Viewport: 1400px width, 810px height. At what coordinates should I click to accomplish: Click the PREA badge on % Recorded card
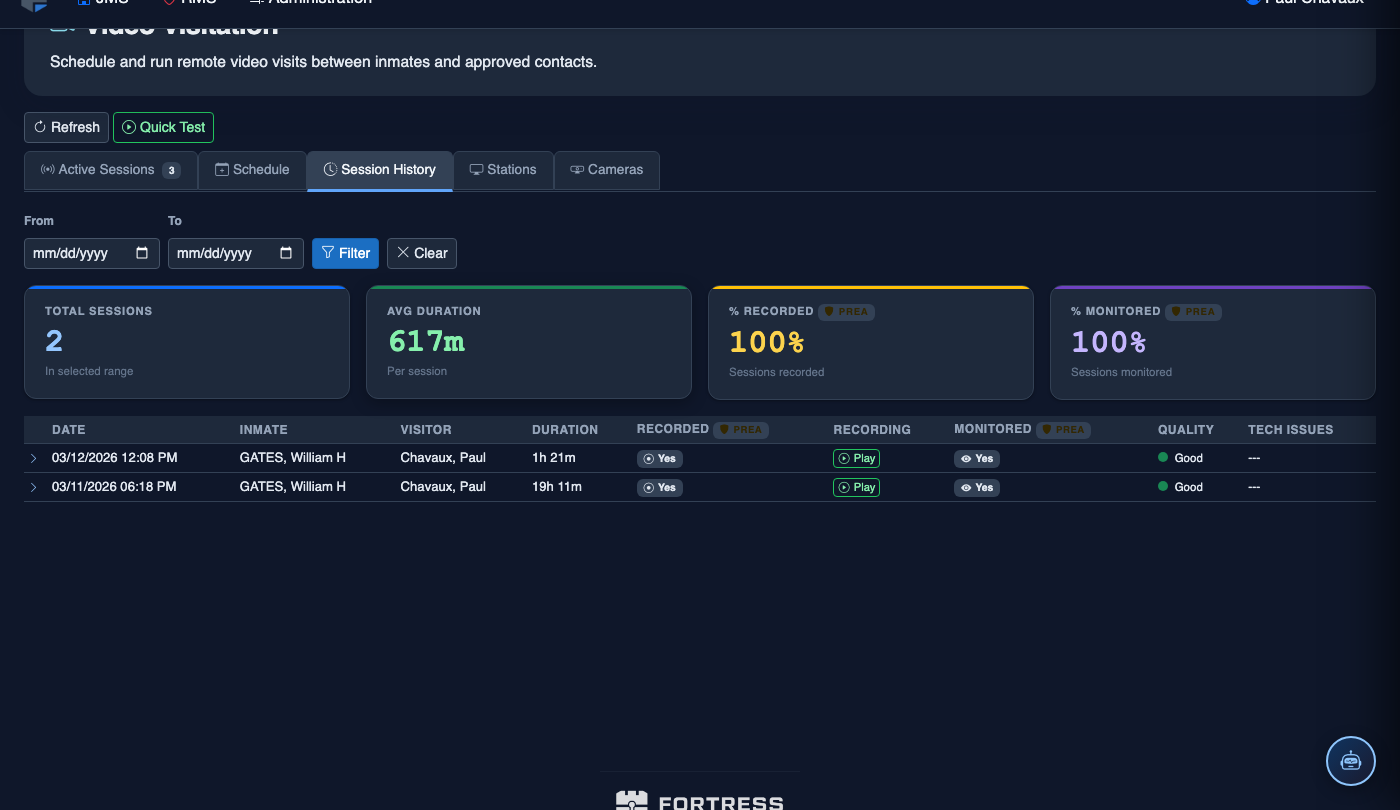(846, 312)
